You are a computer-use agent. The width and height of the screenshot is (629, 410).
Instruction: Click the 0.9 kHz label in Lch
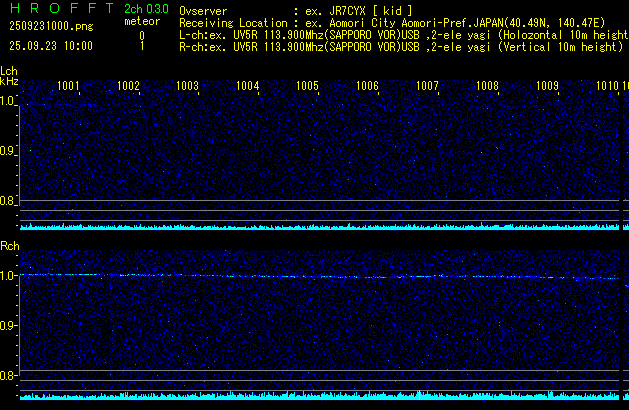pos(8,151)
